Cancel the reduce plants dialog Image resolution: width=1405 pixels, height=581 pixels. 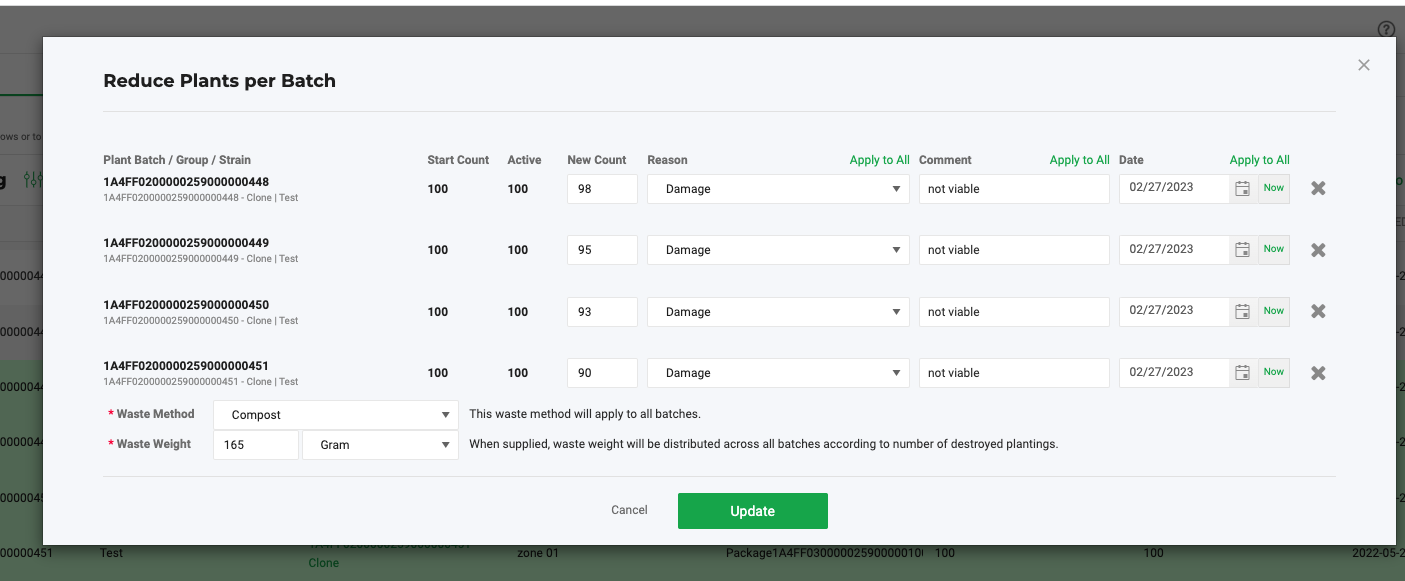pyautogui.click(x=629, y=510)
